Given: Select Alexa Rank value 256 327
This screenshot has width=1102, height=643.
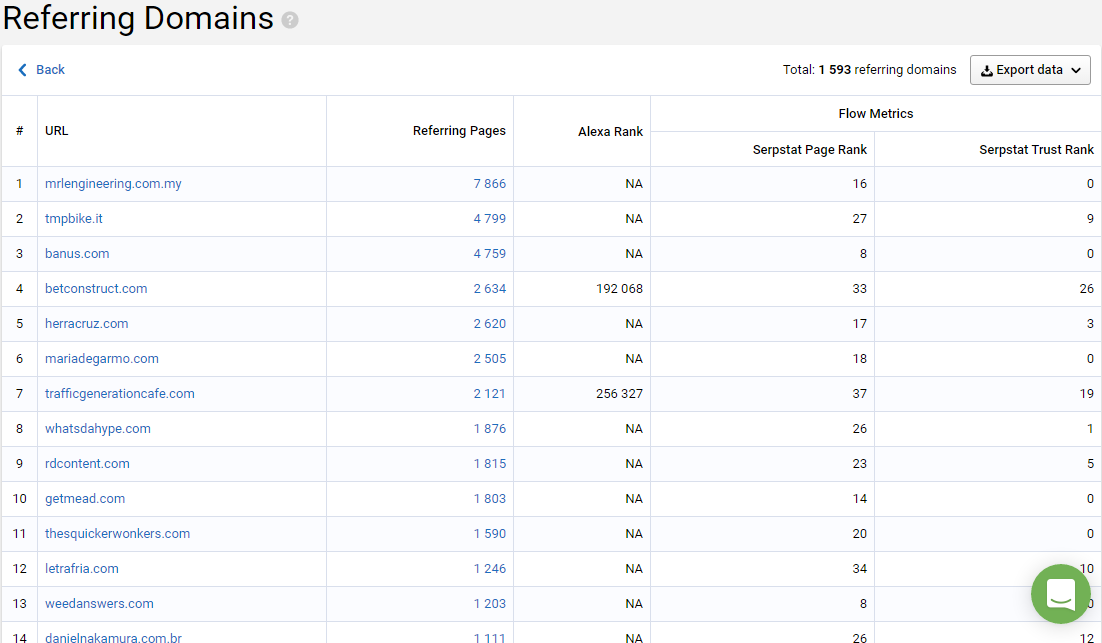Looking at the screenshot, I should (x=619, y=394).
